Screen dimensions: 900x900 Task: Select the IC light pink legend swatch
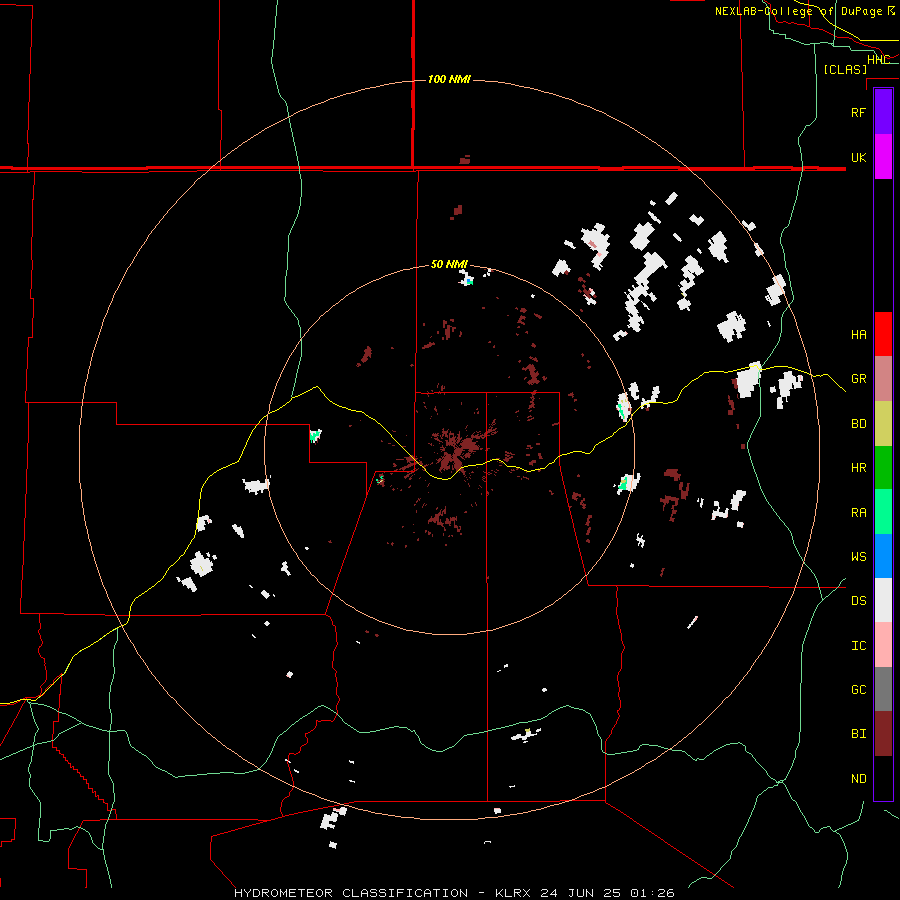883,645
